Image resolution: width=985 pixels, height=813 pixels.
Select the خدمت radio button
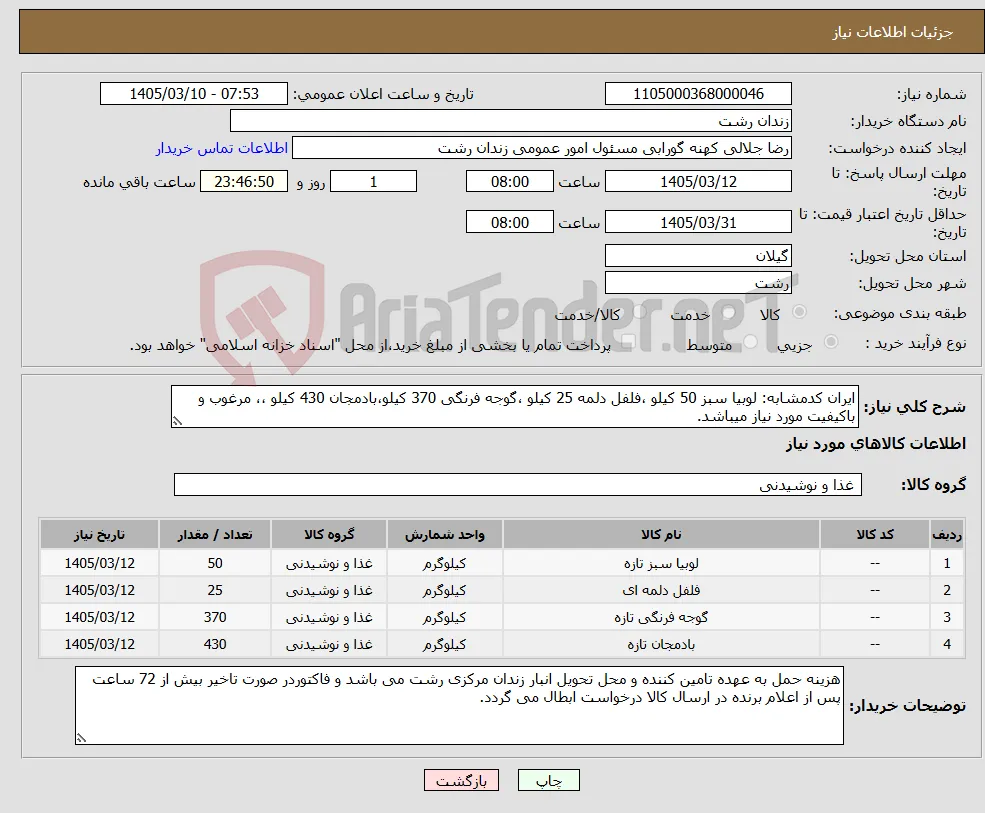pyautogui.click(x=728, y=312)
